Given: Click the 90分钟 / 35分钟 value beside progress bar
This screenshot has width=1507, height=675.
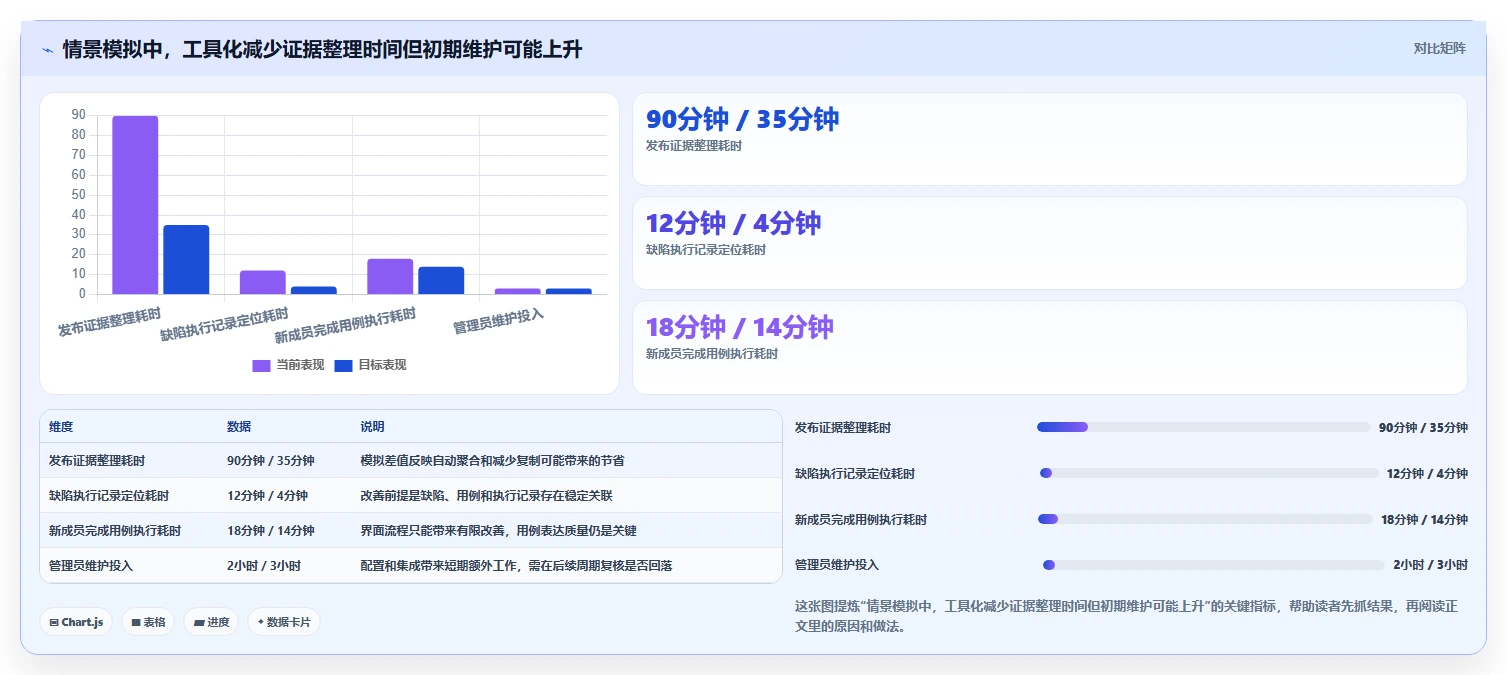Looking at the screenshot, I should (1423, 427).
